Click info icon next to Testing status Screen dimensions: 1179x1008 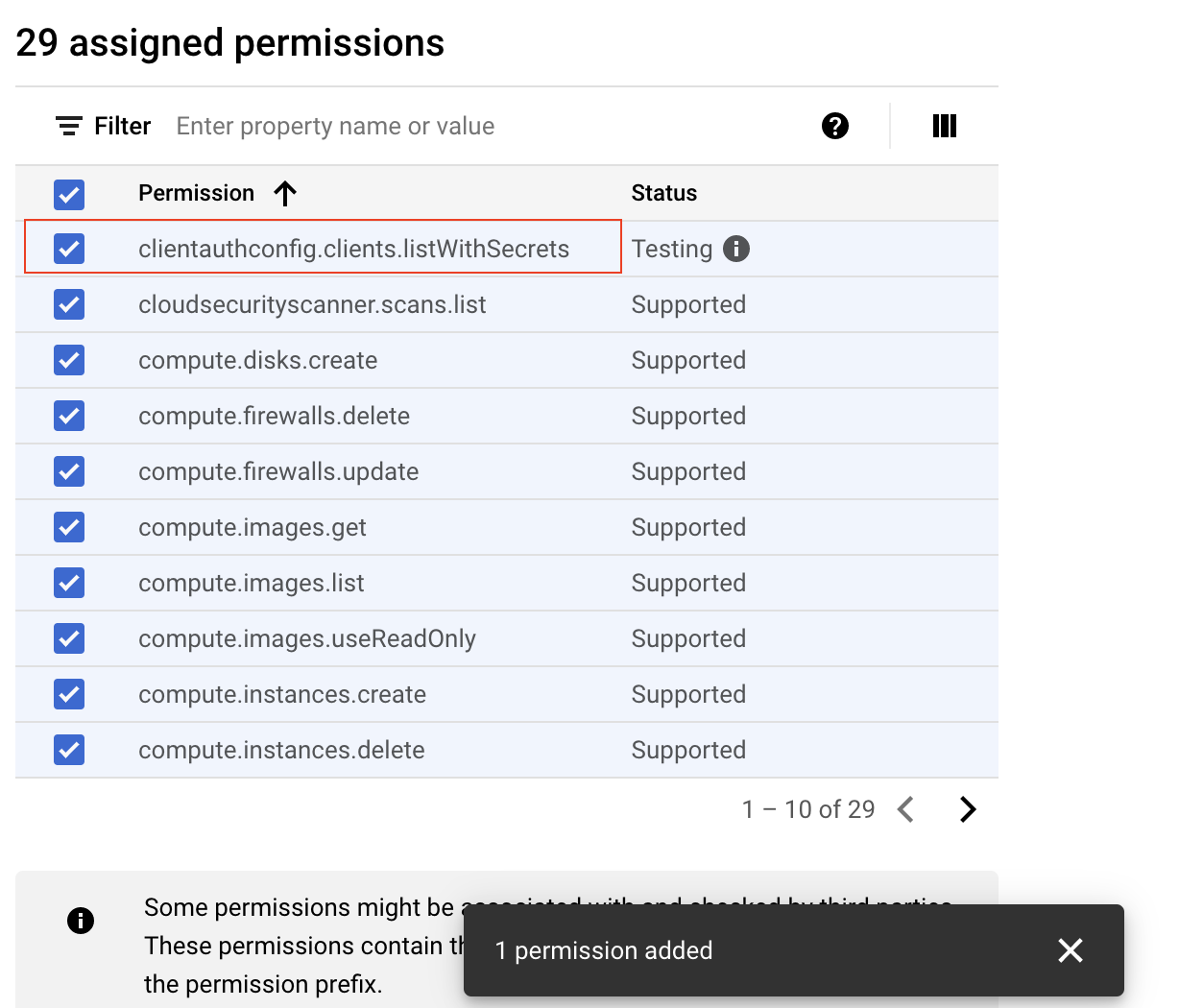pyautogui.click(x=736, y=249)
